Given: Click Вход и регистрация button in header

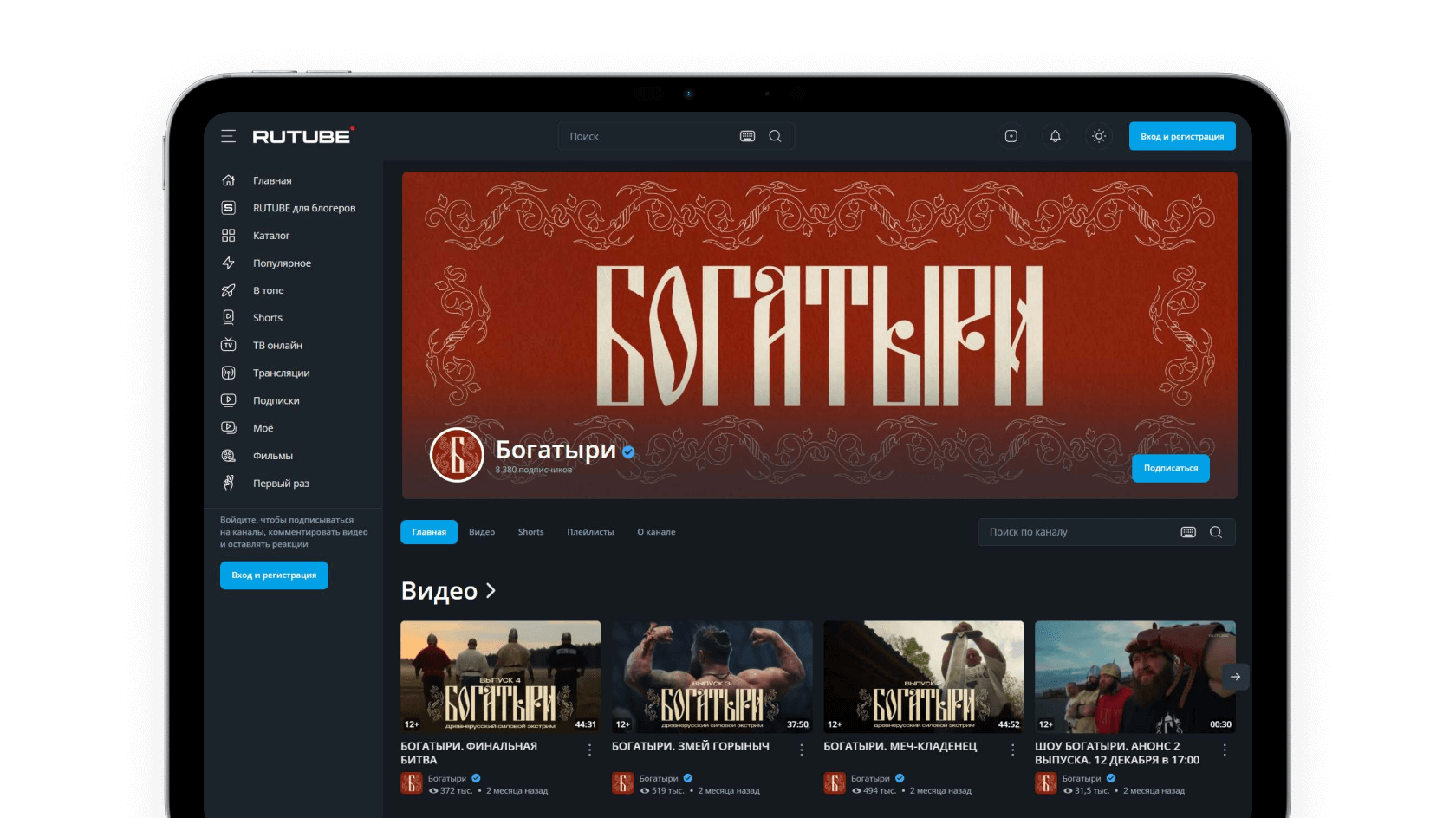Looking at the screenshot, I should (1182, 136).
